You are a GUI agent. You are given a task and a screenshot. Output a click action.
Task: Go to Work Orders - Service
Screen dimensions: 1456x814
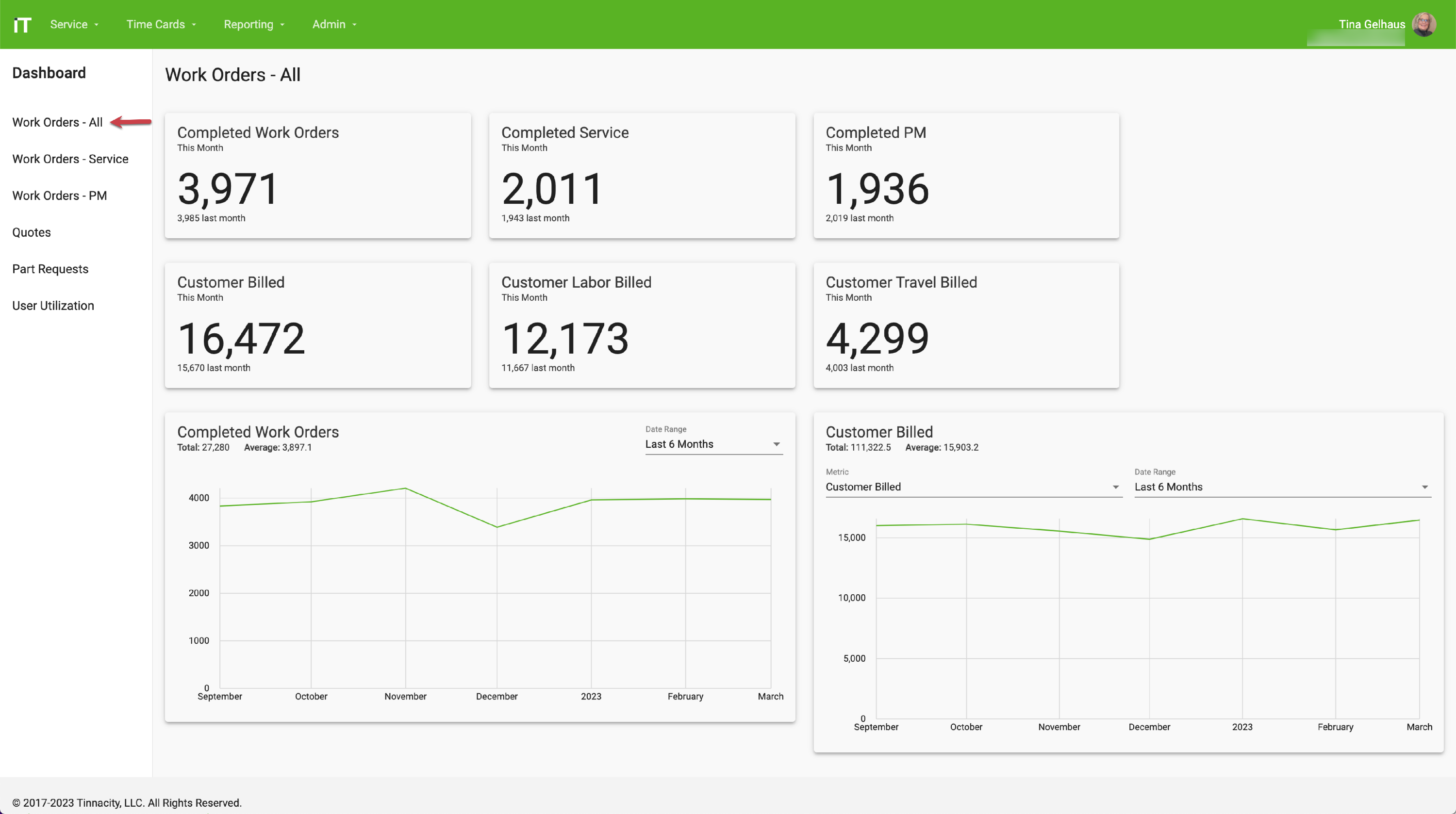[70, 159]
